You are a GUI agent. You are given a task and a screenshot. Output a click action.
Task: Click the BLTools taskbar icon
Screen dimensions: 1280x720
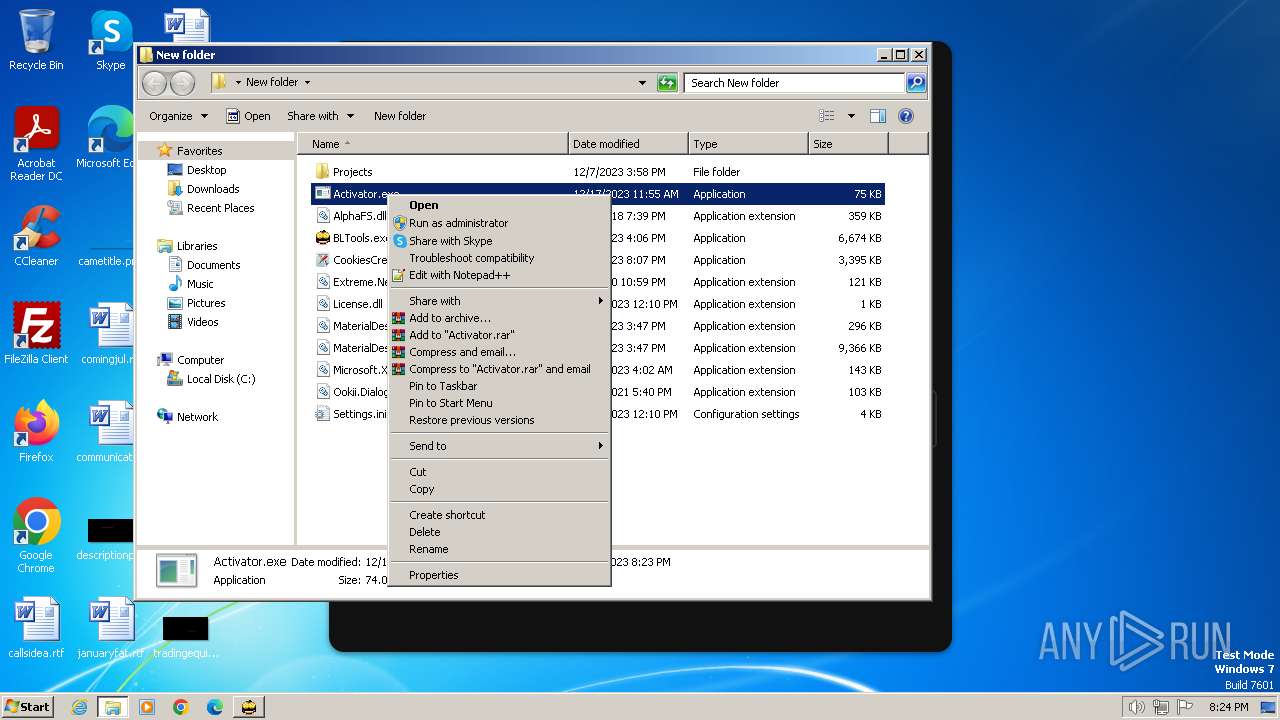tap(248, 707)
